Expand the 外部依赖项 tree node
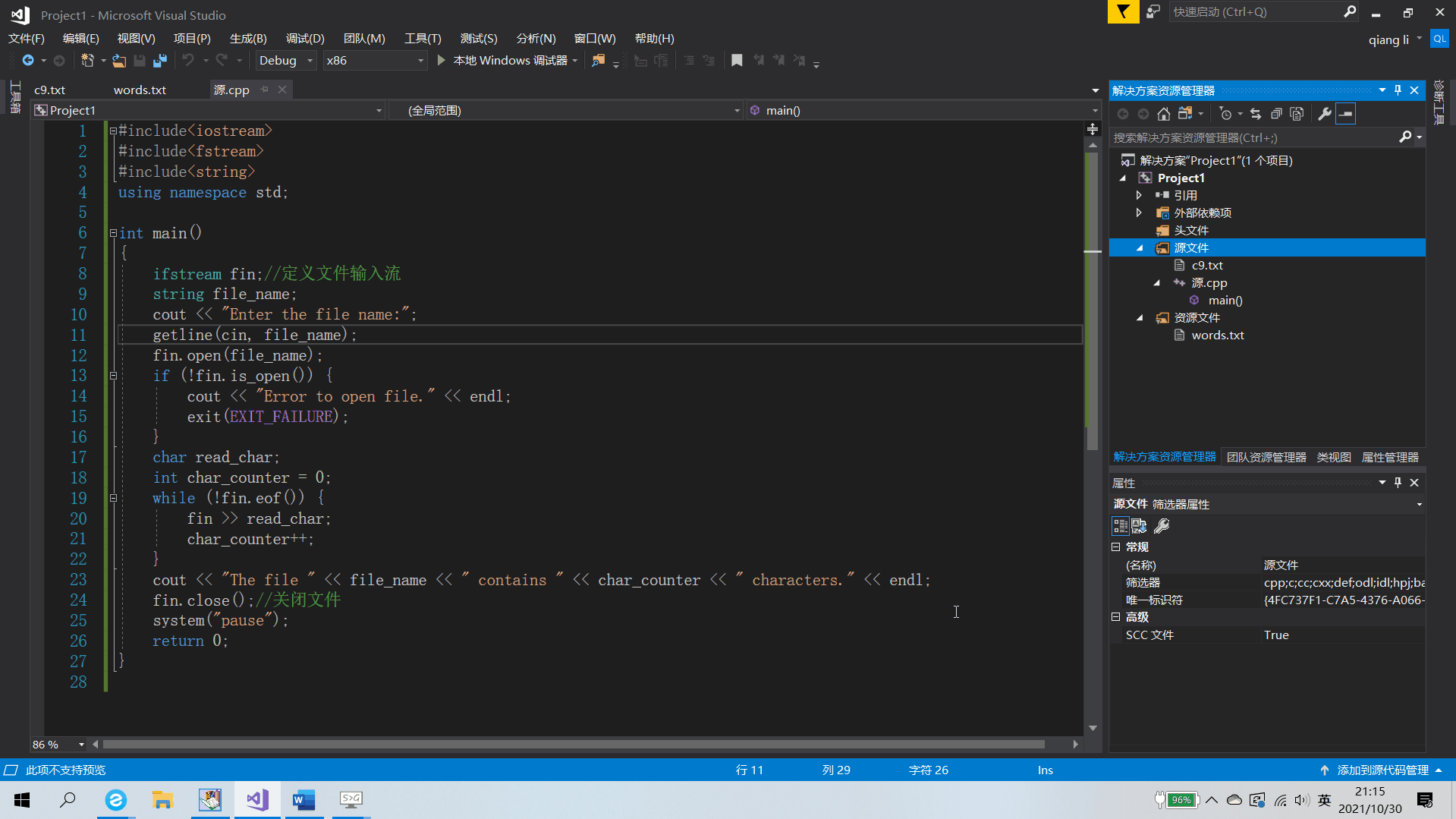The height and width of the screenshot is (819, 1456). [1139, 213]
